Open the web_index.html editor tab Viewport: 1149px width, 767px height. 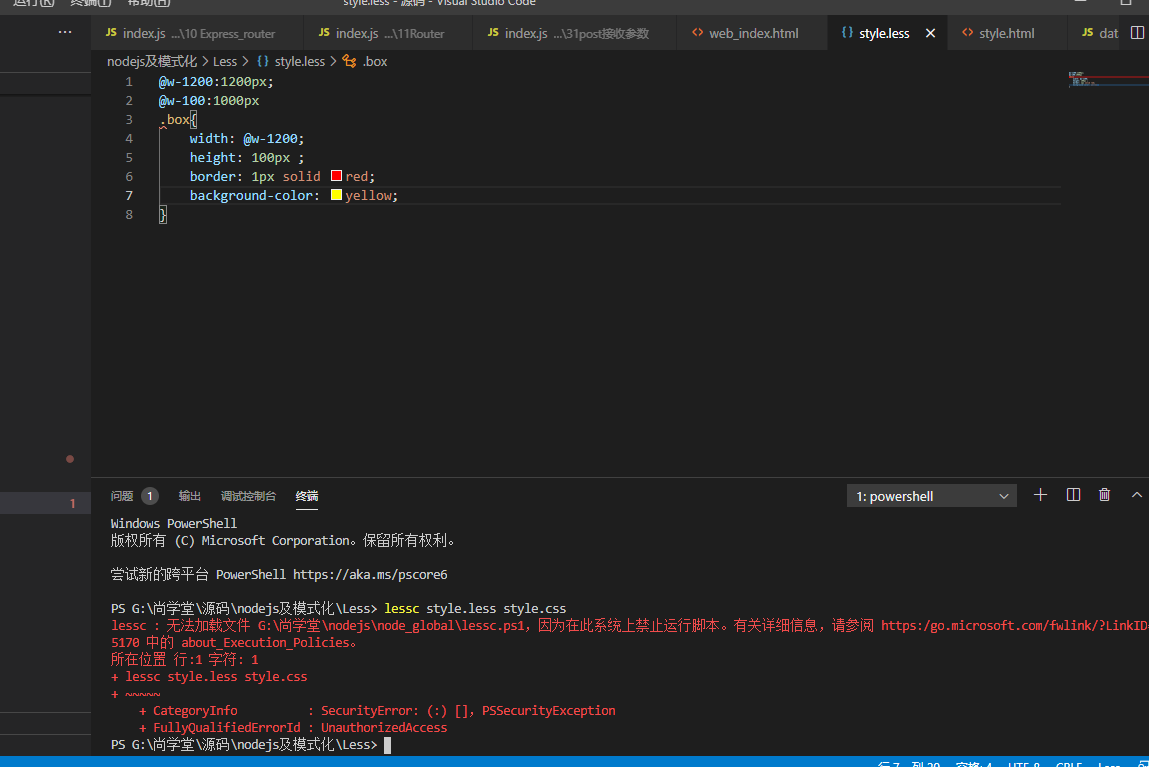(x=753, y=33)
